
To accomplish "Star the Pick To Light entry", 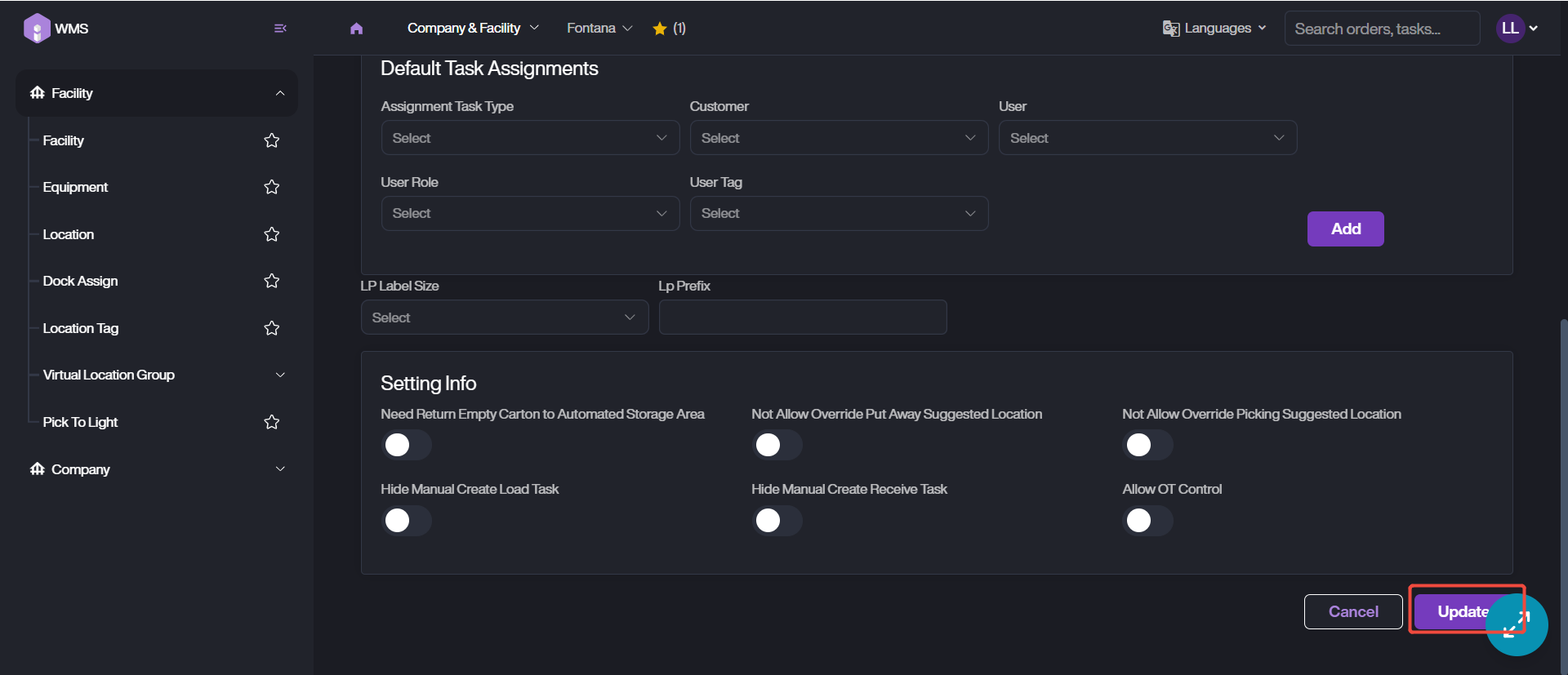I will [272, 422].
